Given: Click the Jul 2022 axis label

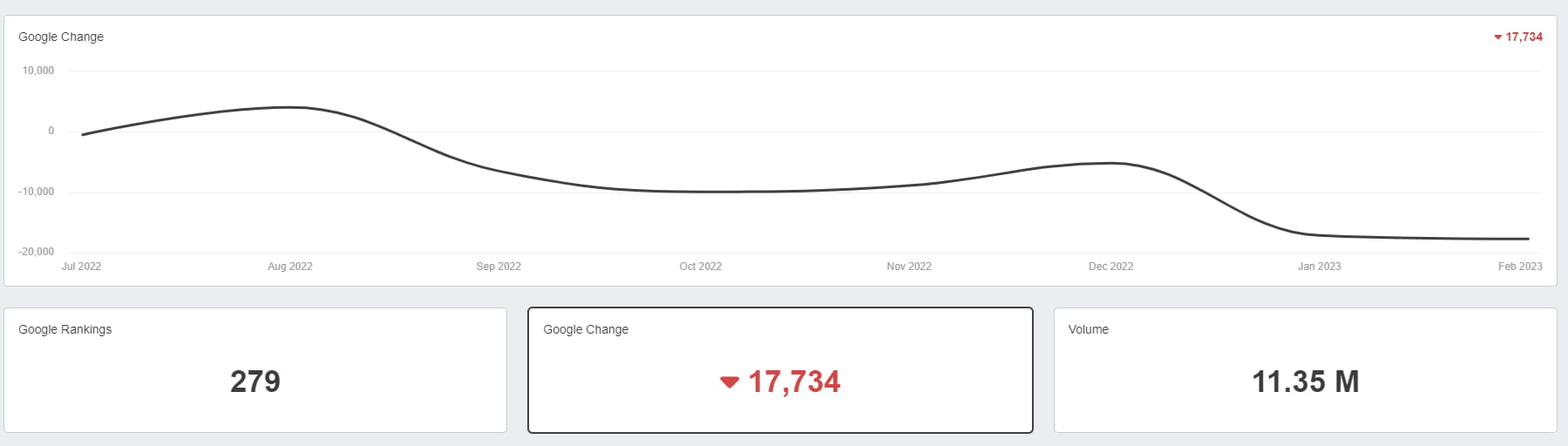Looking at the screenshot, I should (x=81, y=267).
